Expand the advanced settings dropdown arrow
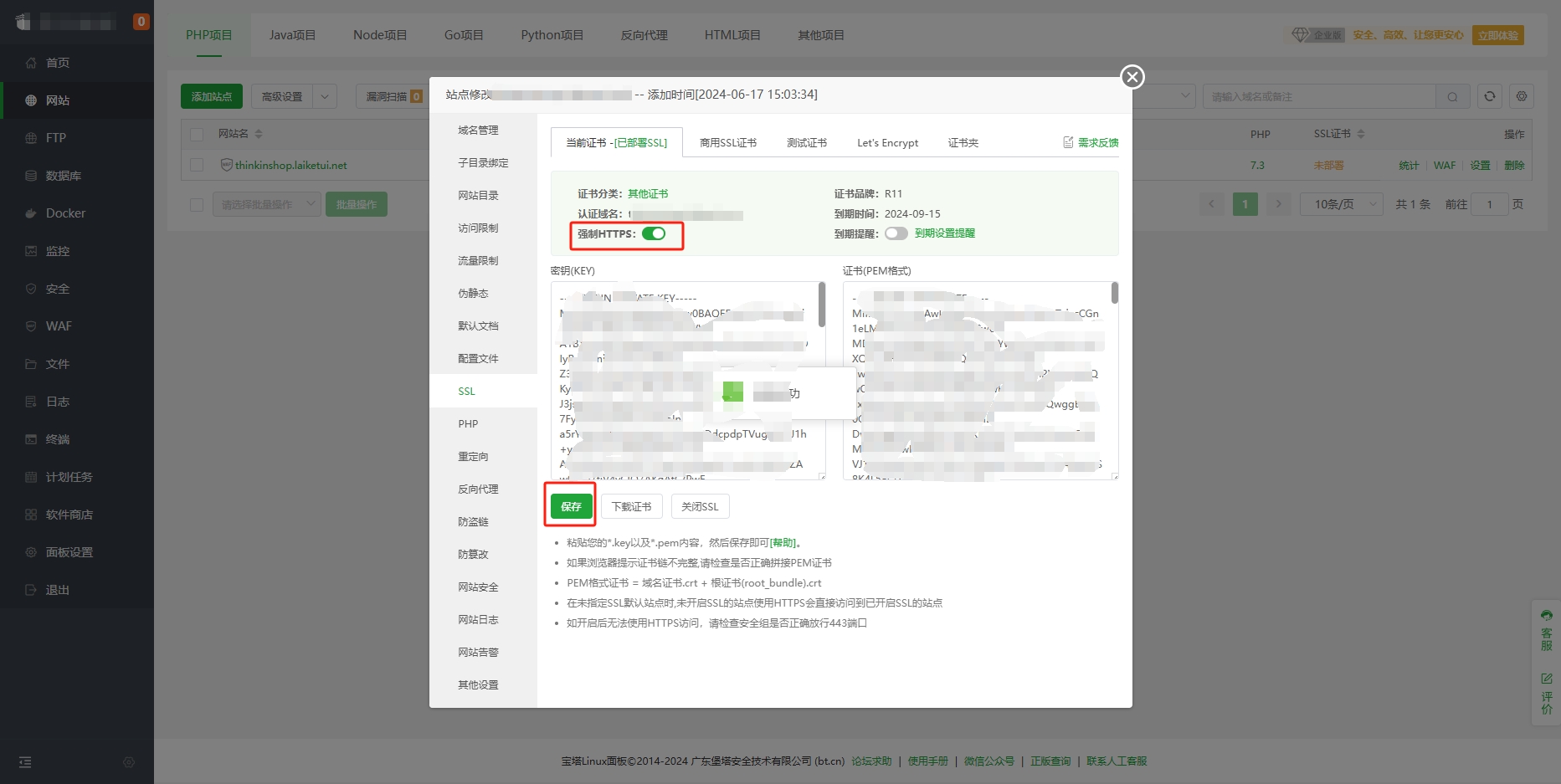 tap(325, 96)
